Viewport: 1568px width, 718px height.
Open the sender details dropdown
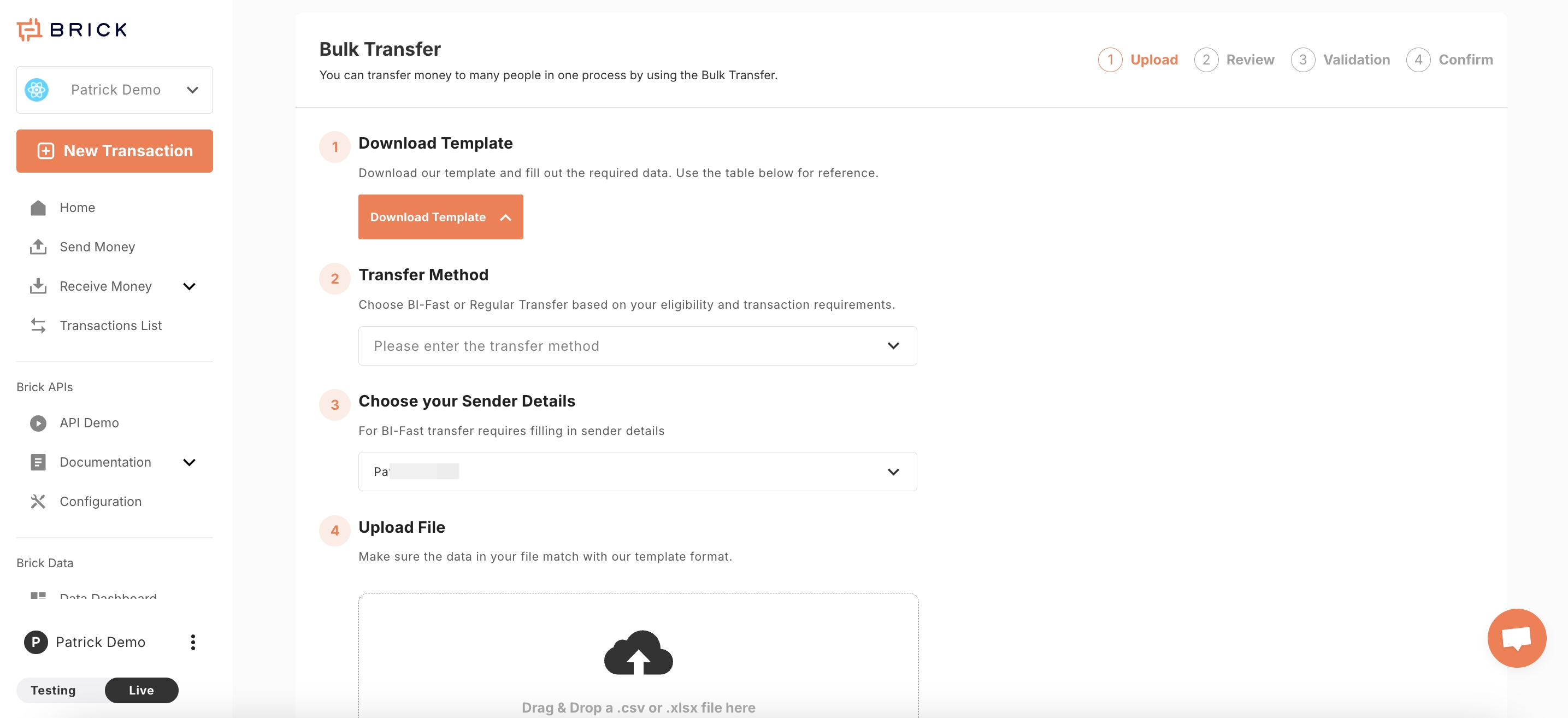click(637, 472)
